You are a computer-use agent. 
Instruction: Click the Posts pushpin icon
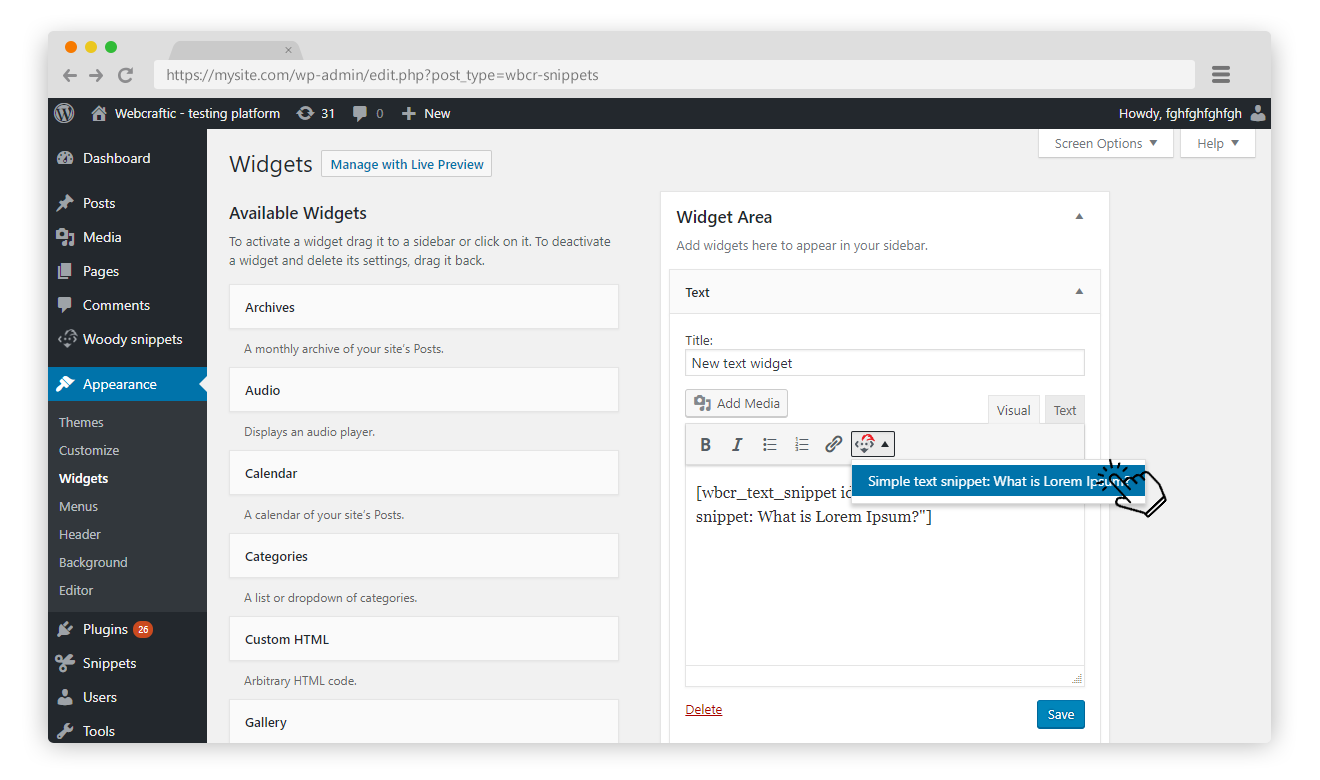coord(66,203)
